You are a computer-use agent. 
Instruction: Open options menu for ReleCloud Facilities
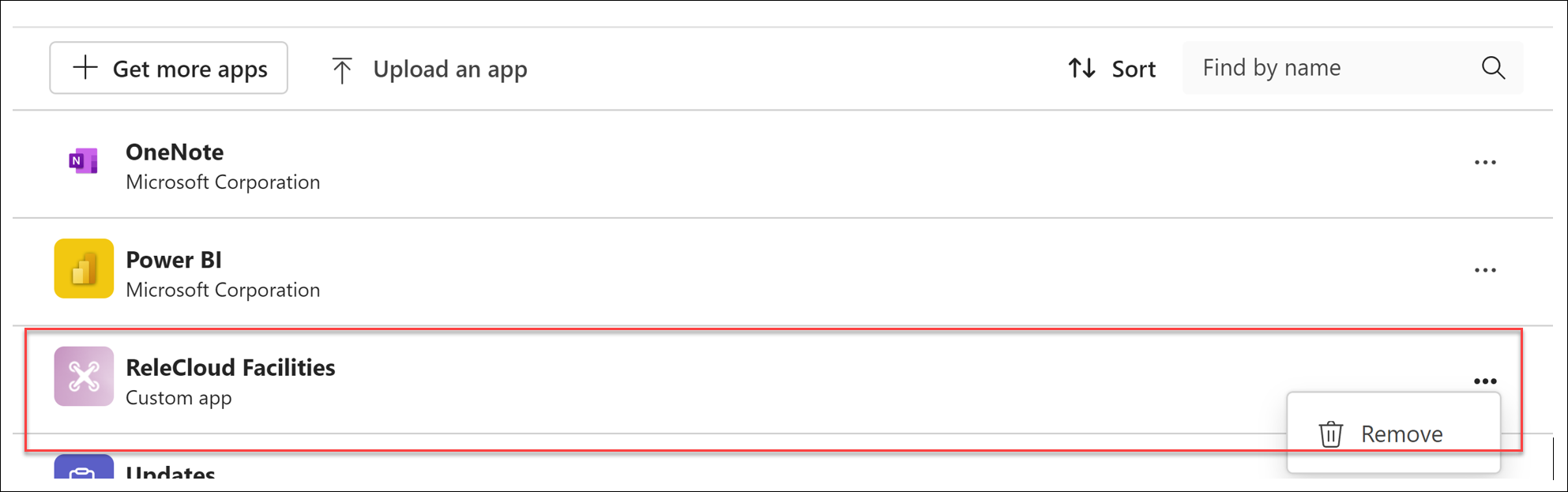point(1486,379)
